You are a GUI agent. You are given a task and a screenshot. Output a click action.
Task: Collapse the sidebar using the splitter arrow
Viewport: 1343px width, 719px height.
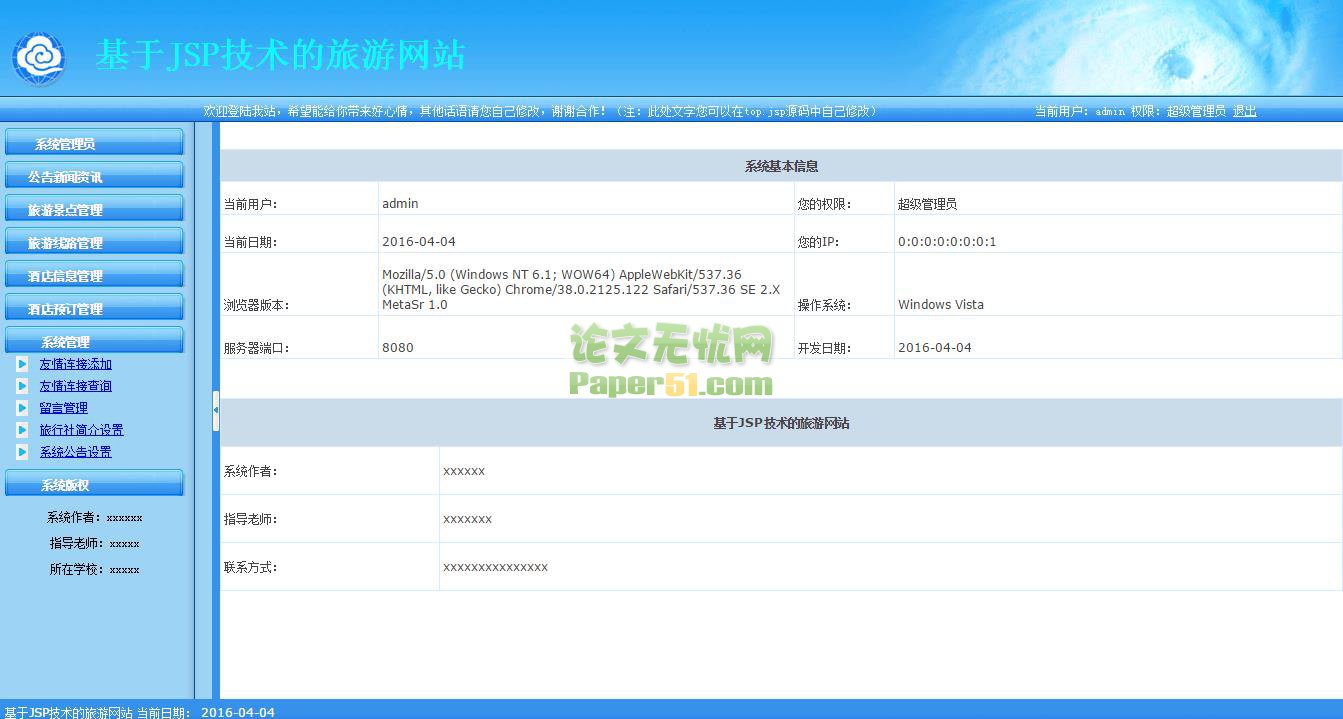pyautogui.click(x=215, y=410)
